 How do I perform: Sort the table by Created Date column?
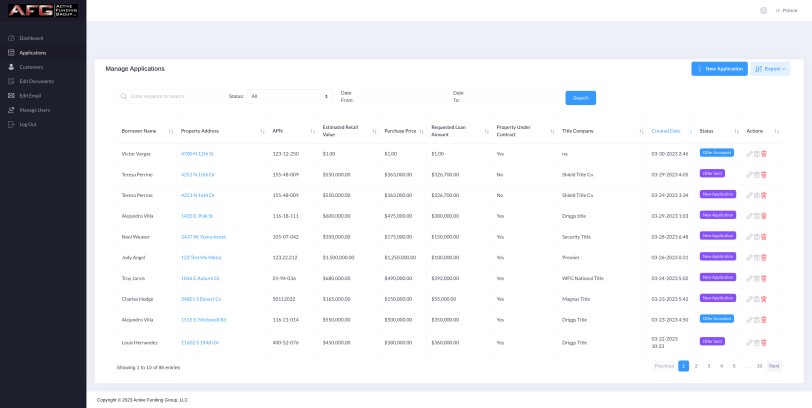point(665,131)
